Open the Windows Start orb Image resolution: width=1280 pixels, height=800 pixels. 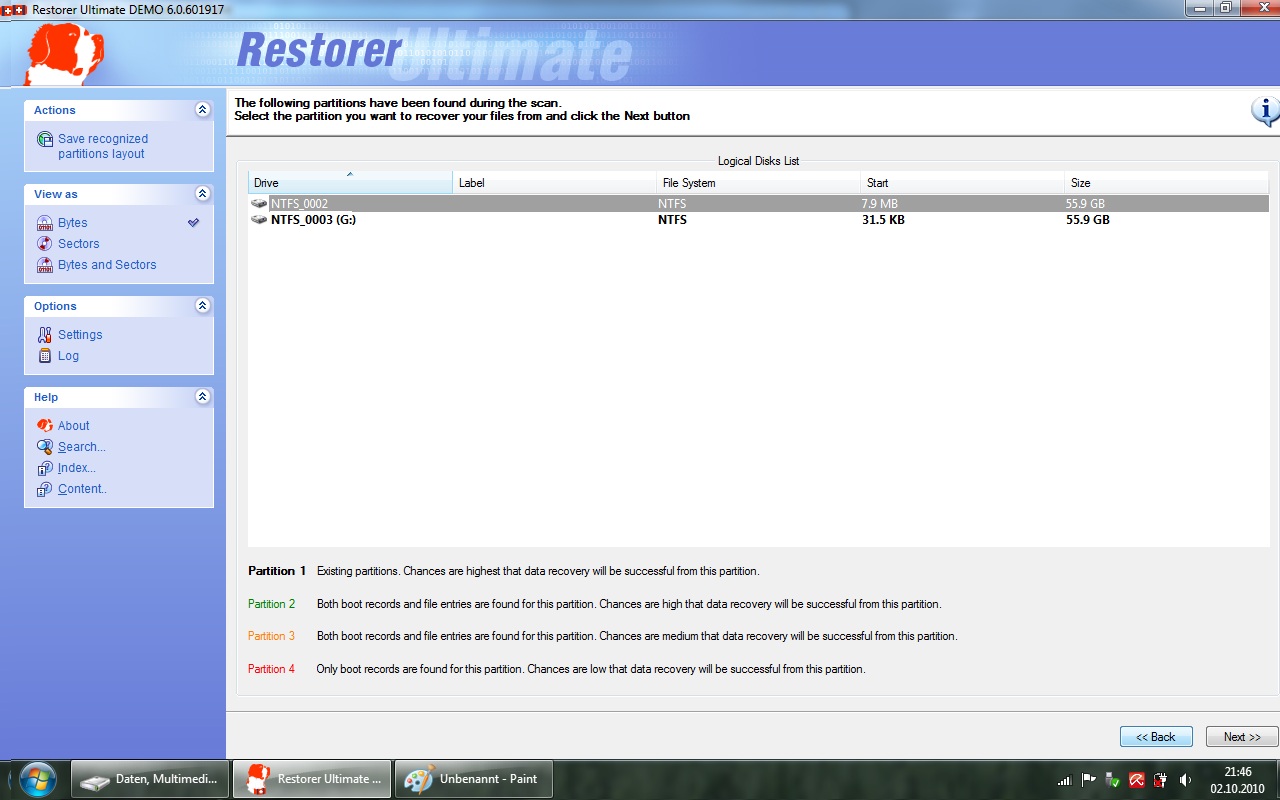pos(37,779)
